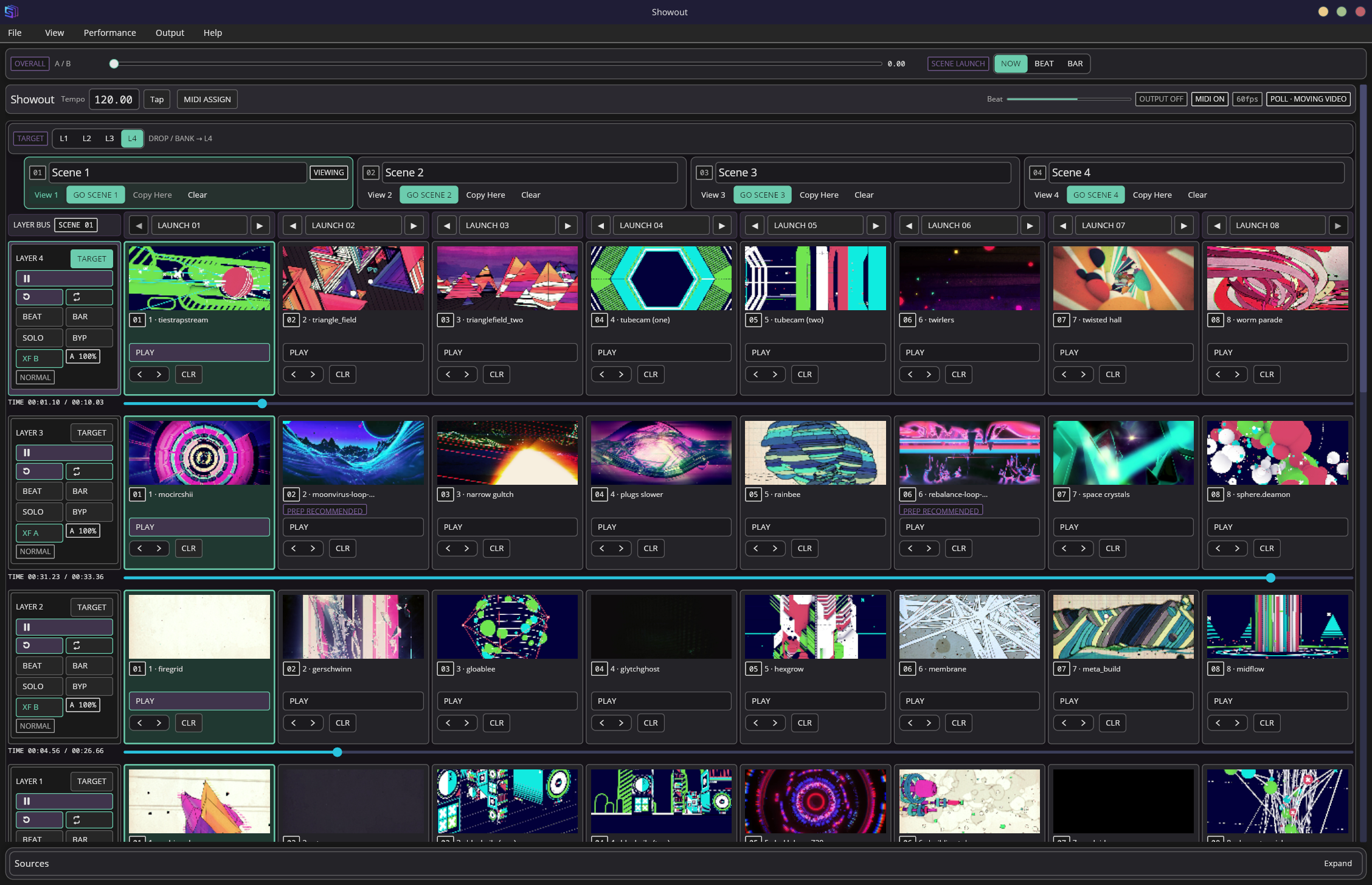This screenshot has height=885, width=1372.
Task: Click next arrow under sphere.deamon clip
Action: [x=1237, y=549]
